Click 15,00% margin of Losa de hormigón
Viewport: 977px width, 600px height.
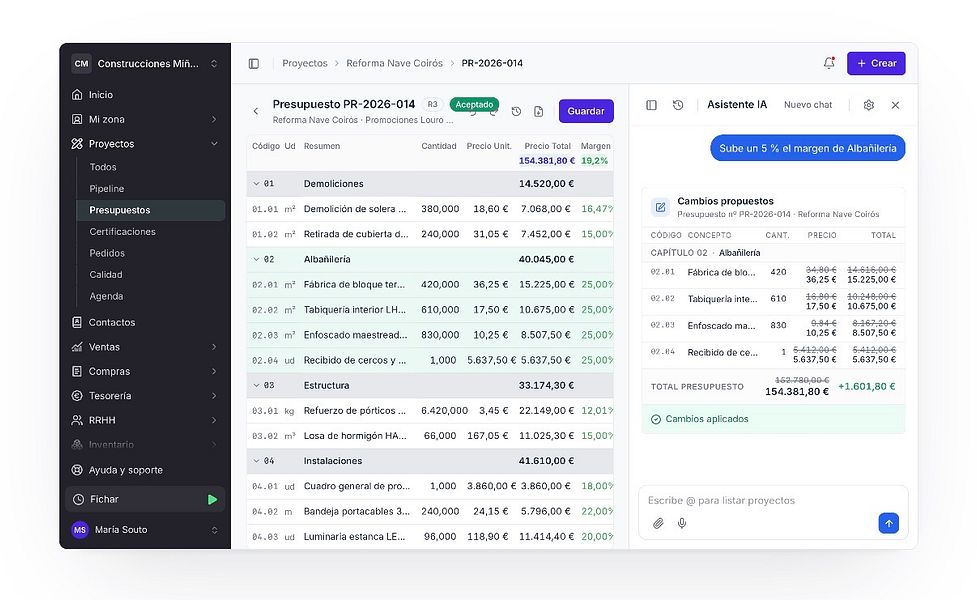597,436
